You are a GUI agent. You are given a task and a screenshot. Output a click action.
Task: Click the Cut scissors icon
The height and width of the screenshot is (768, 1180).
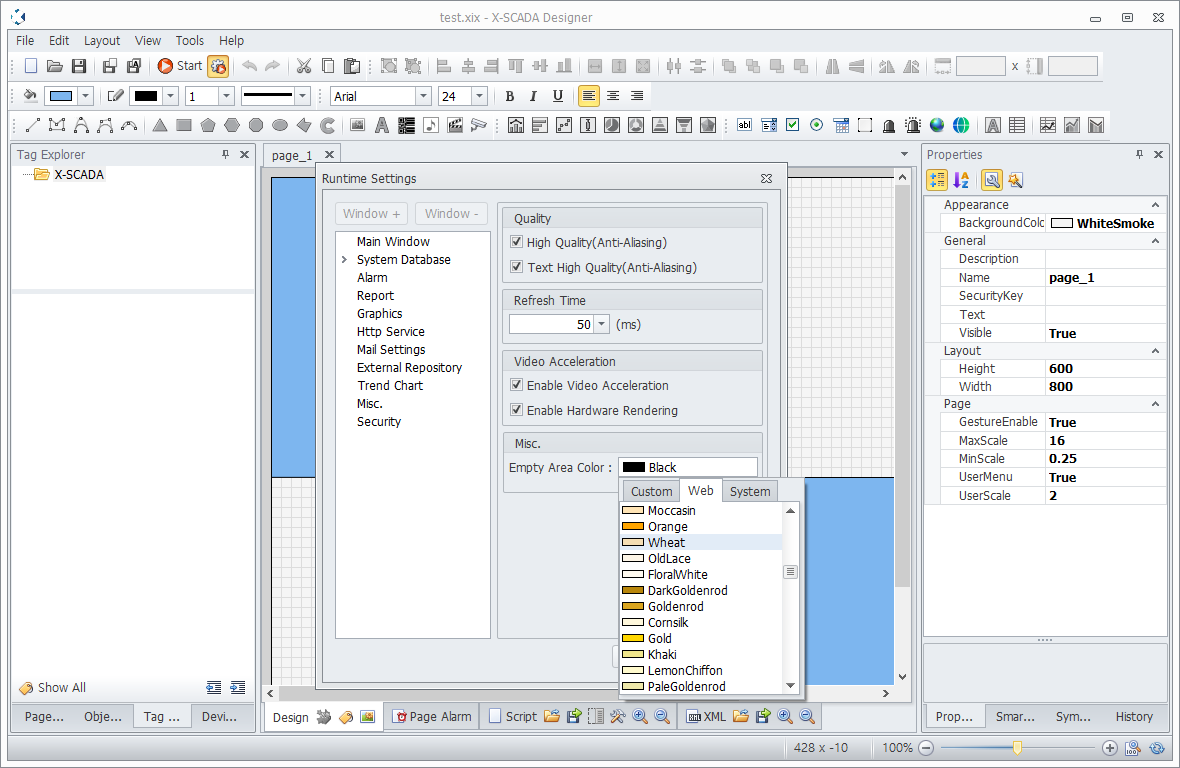tap(303, 66)
